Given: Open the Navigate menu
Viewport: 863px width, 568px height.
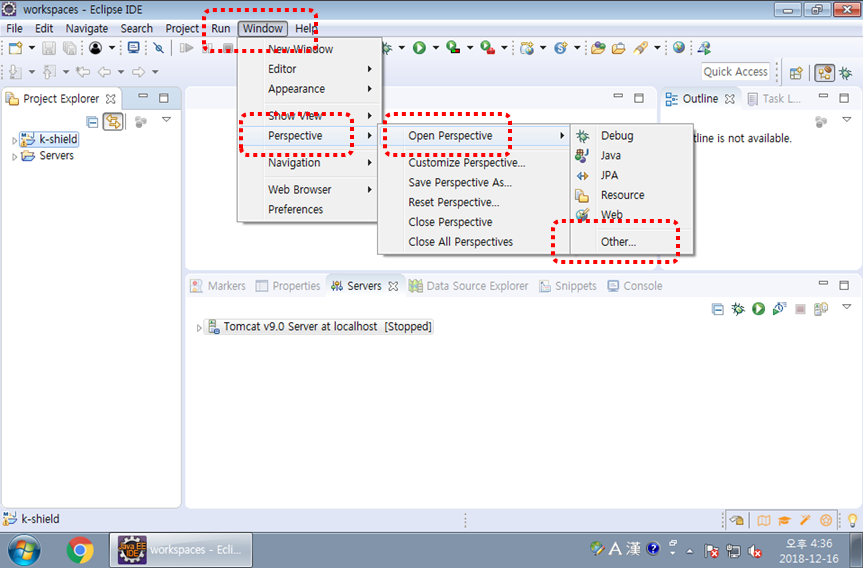Looking at the screenshot, I should click(86, 29).
